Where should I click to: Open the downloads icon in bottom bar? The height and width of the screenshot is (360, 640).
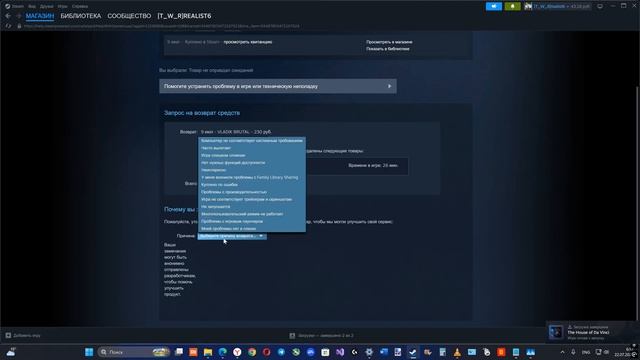pos(292,336)
